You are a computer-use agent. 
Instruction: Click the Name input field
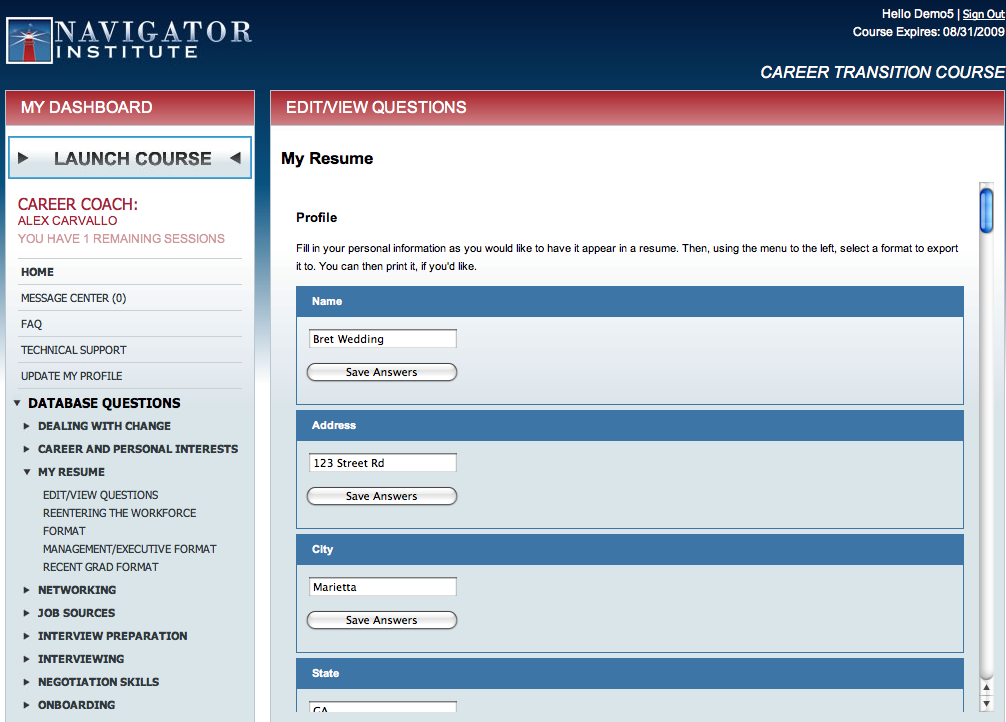coord(382,339)
